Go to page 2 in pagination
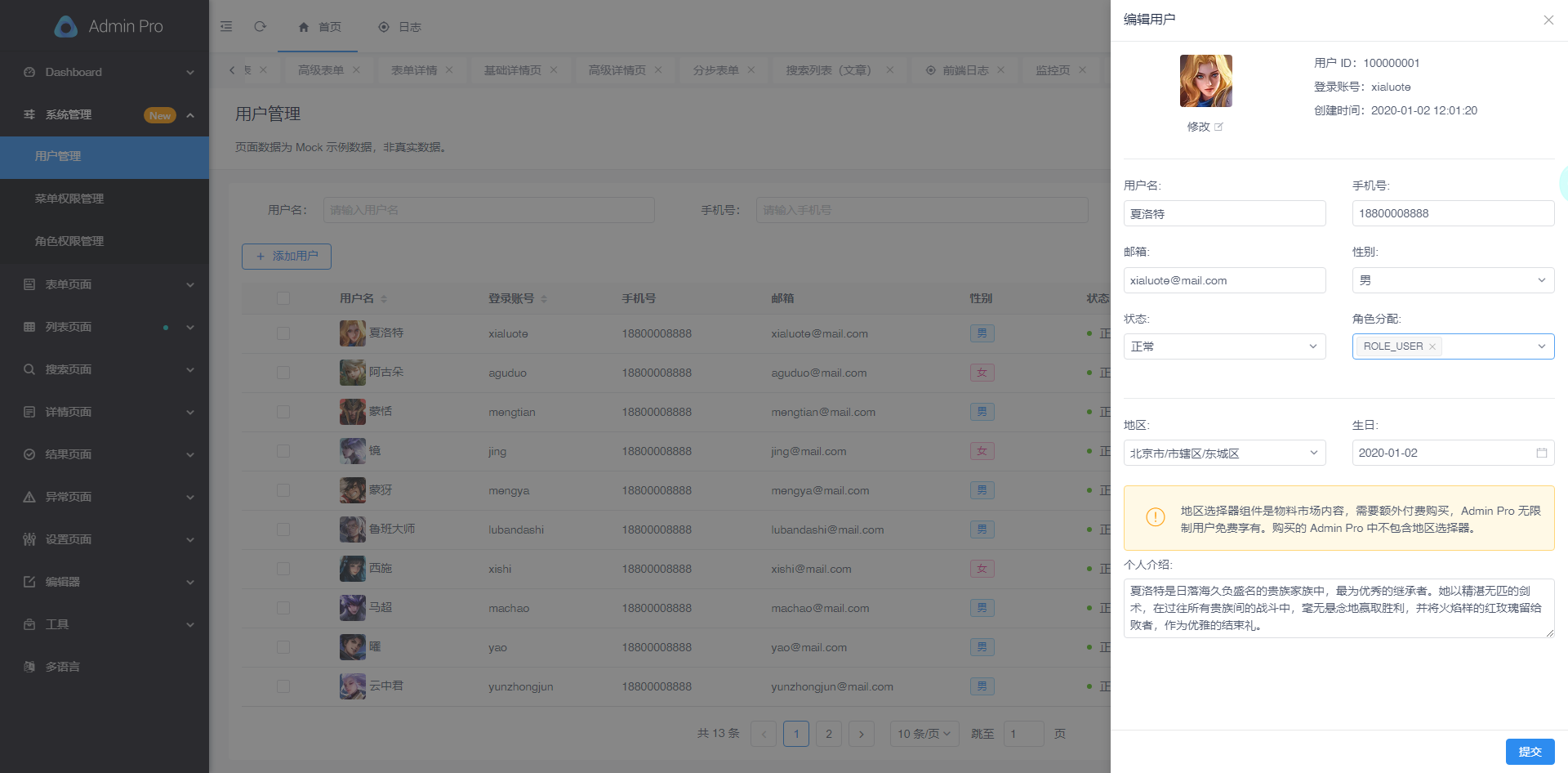 pos(829,733)
